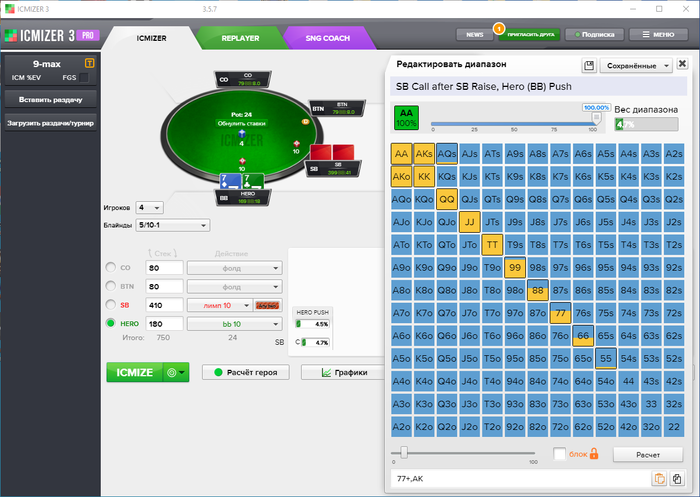Viewport: 700px width, 497px height.
Task: Click the dealer button chip on table
Action: [305, 121]
